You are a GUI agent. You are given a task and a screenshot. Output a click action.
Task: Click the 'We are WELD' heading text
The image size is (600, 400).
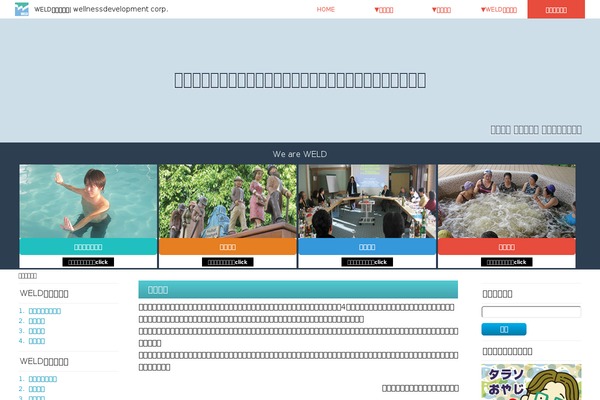tap(300, 154)
